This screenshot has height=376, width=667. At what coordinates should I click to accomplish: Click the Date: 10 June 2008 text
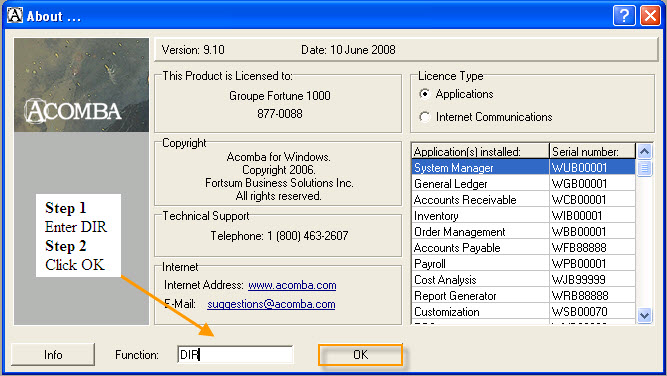[x=348, y=50]
